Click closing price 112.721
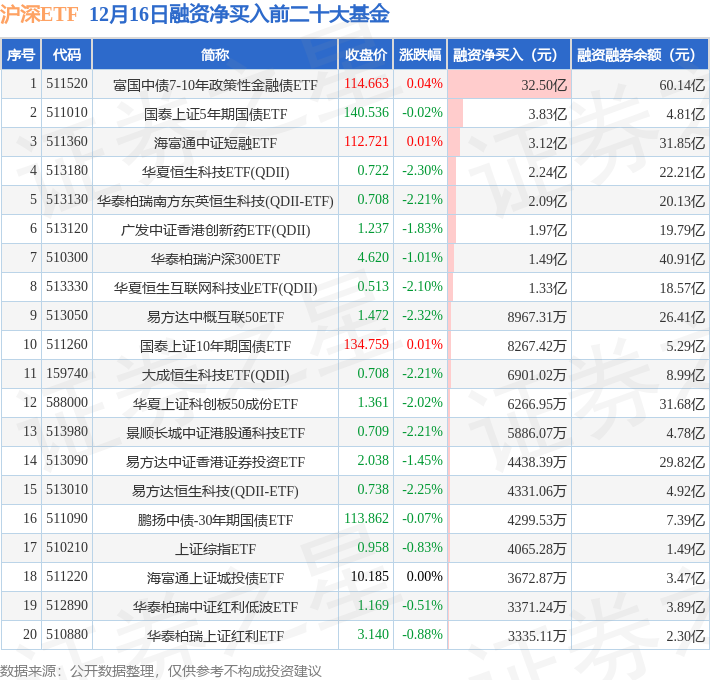 tap(366, 142)
